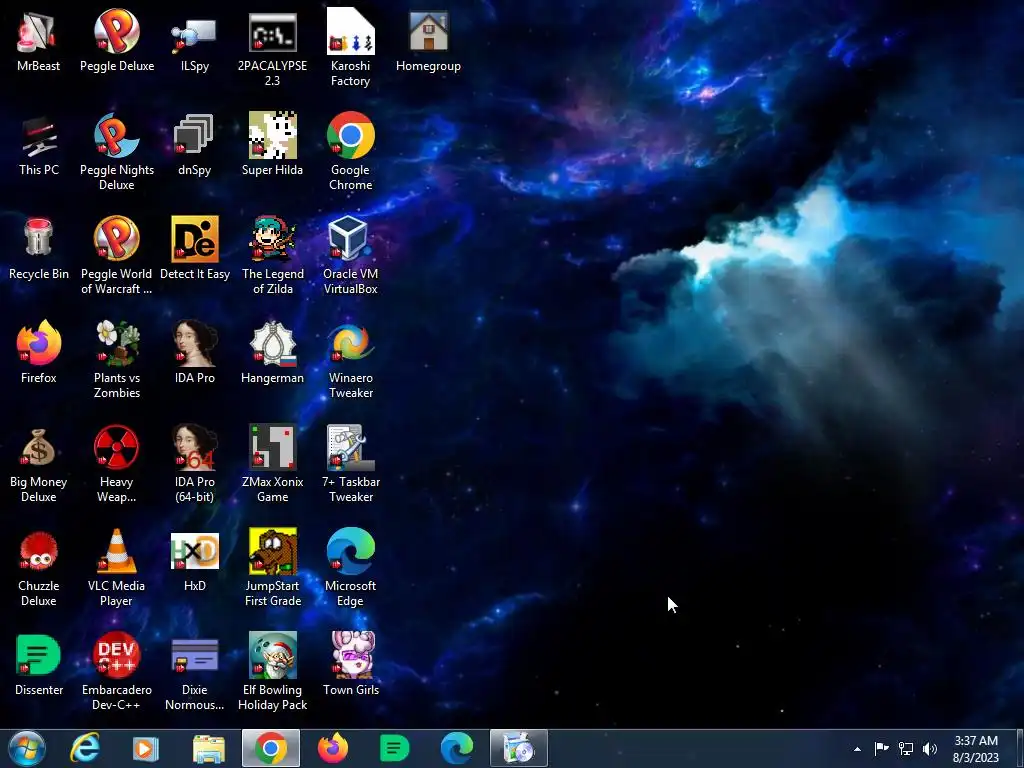
Task: Select the Dissenter desktop shortcut
Action: [39, 665]
